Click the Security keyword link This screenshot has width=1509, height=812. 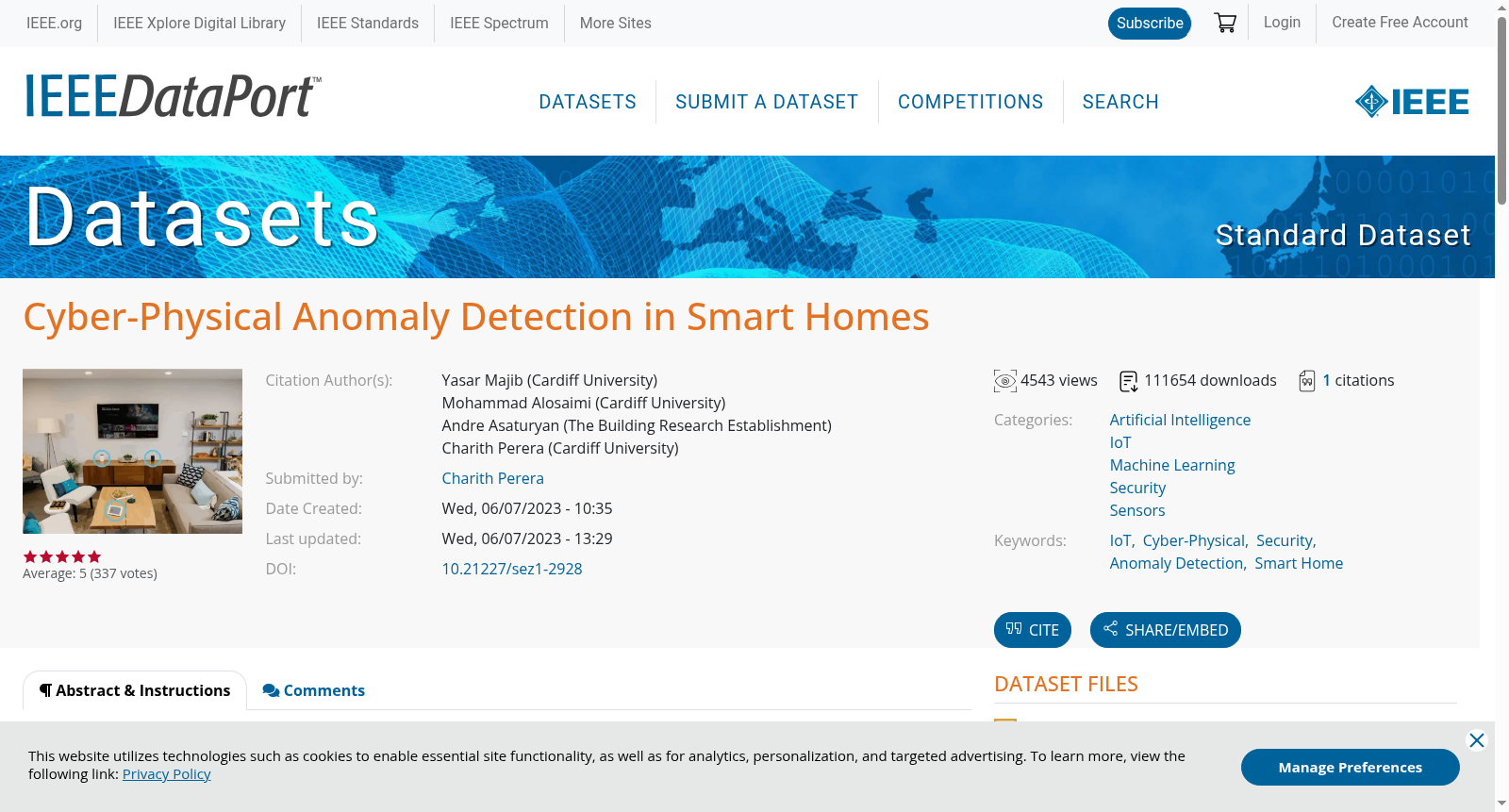[1285, 540]
